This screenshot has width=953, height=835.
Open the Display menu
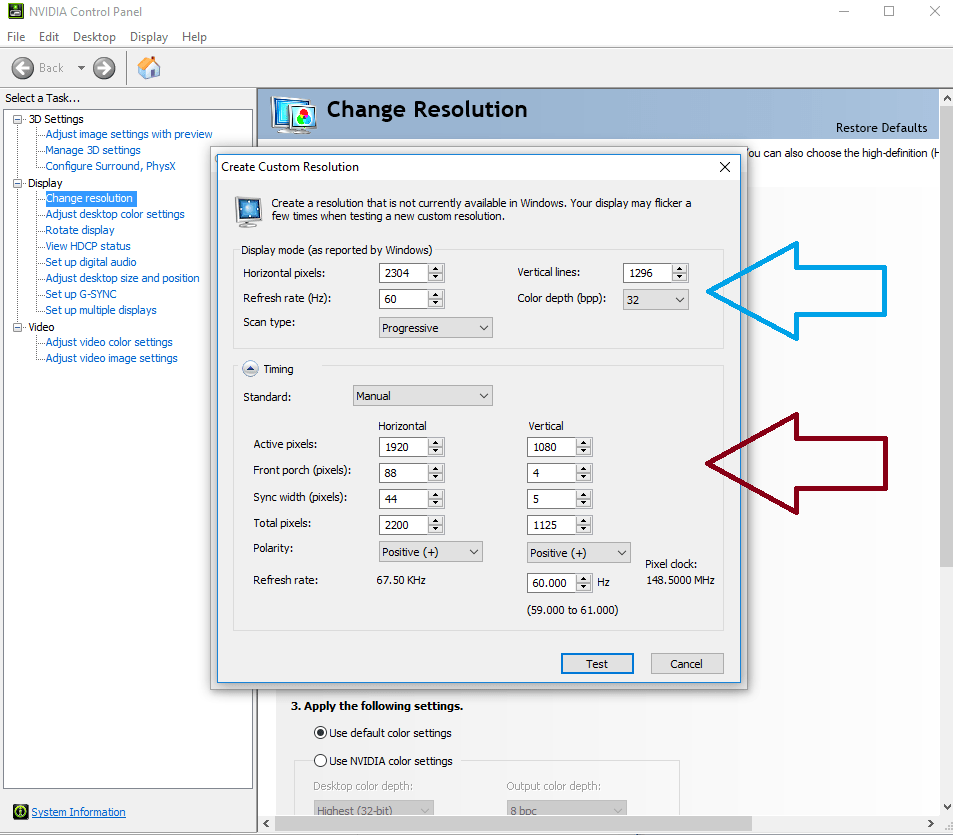(149, 36)
